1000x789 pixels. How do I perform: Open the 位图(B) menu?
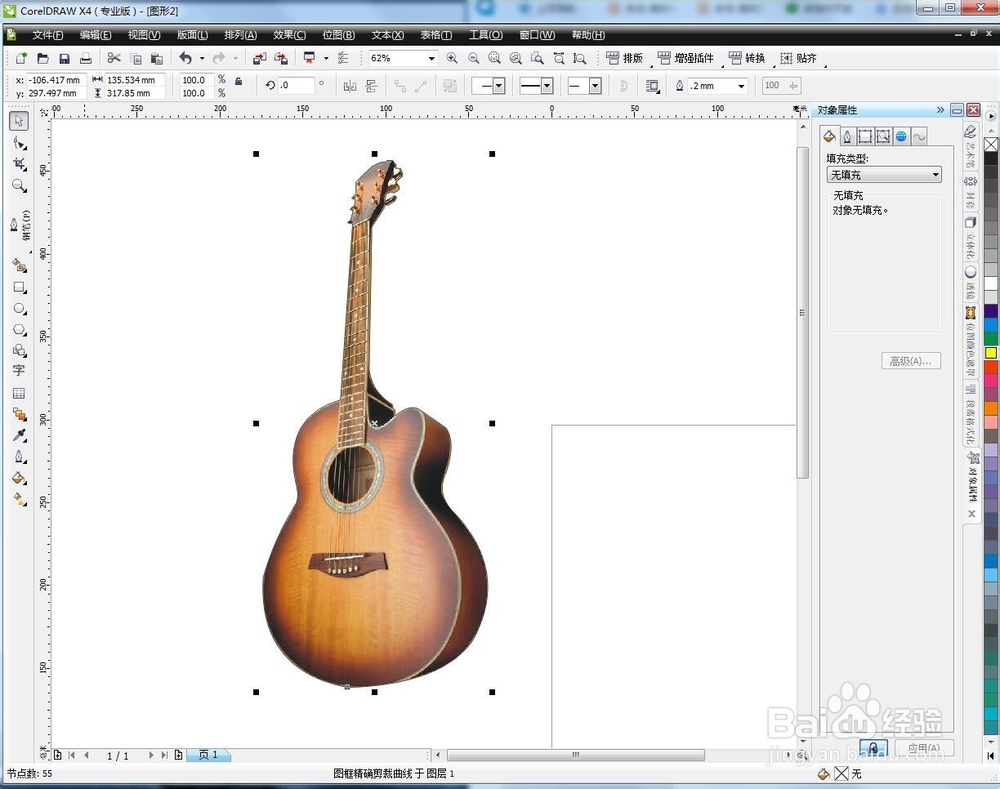pos(339,35)
